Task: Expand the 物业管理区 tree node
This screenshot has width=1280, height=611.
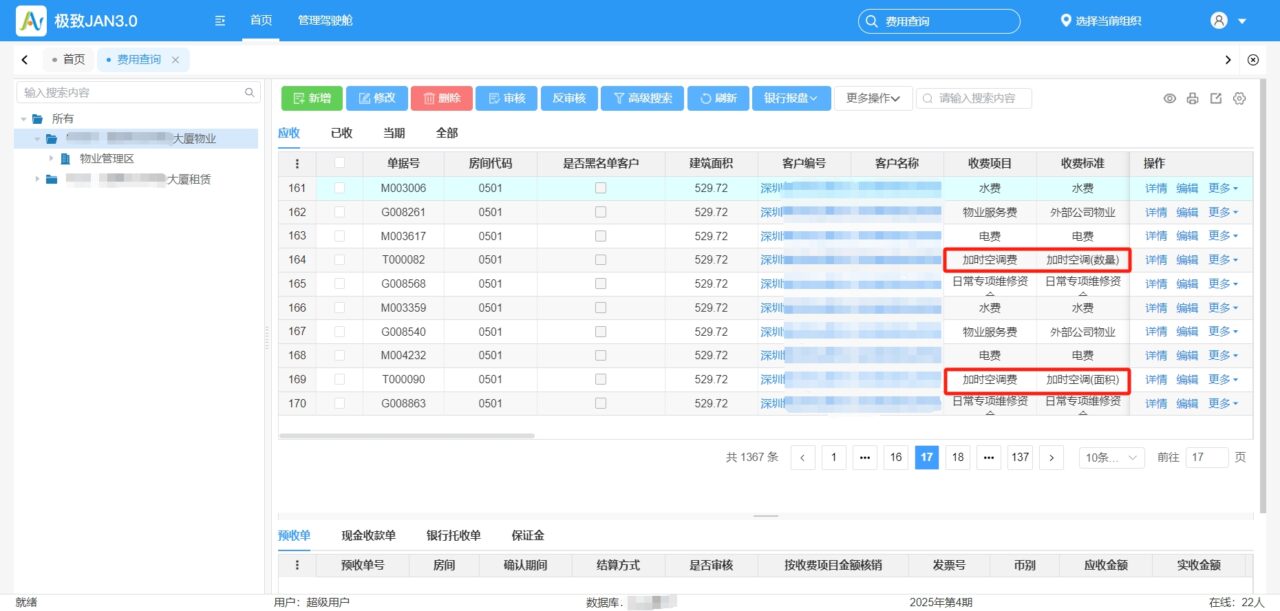Action: (51, 158)
